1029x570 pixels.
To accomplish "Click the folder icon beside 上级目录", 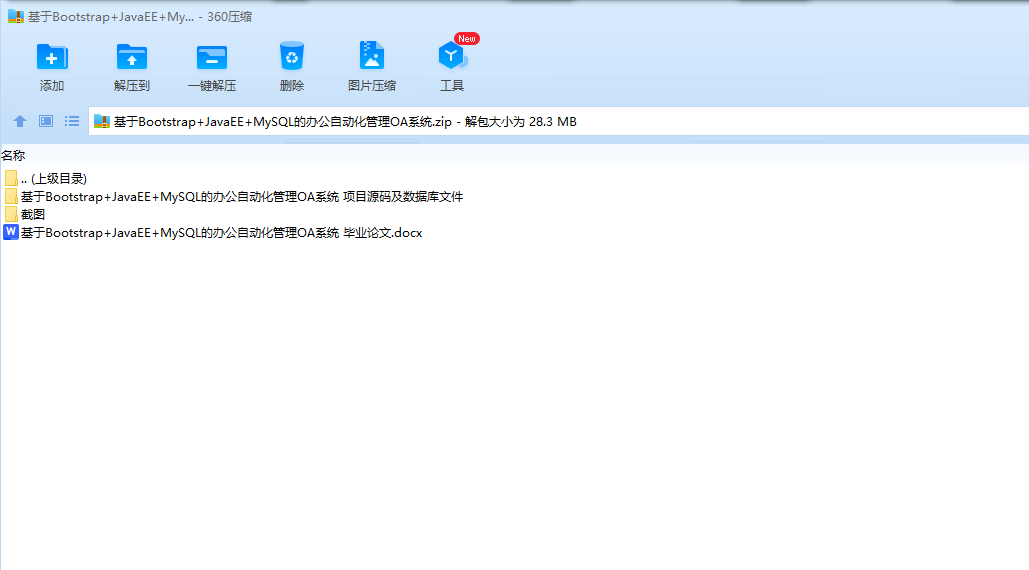I will (x=10, y=178).
